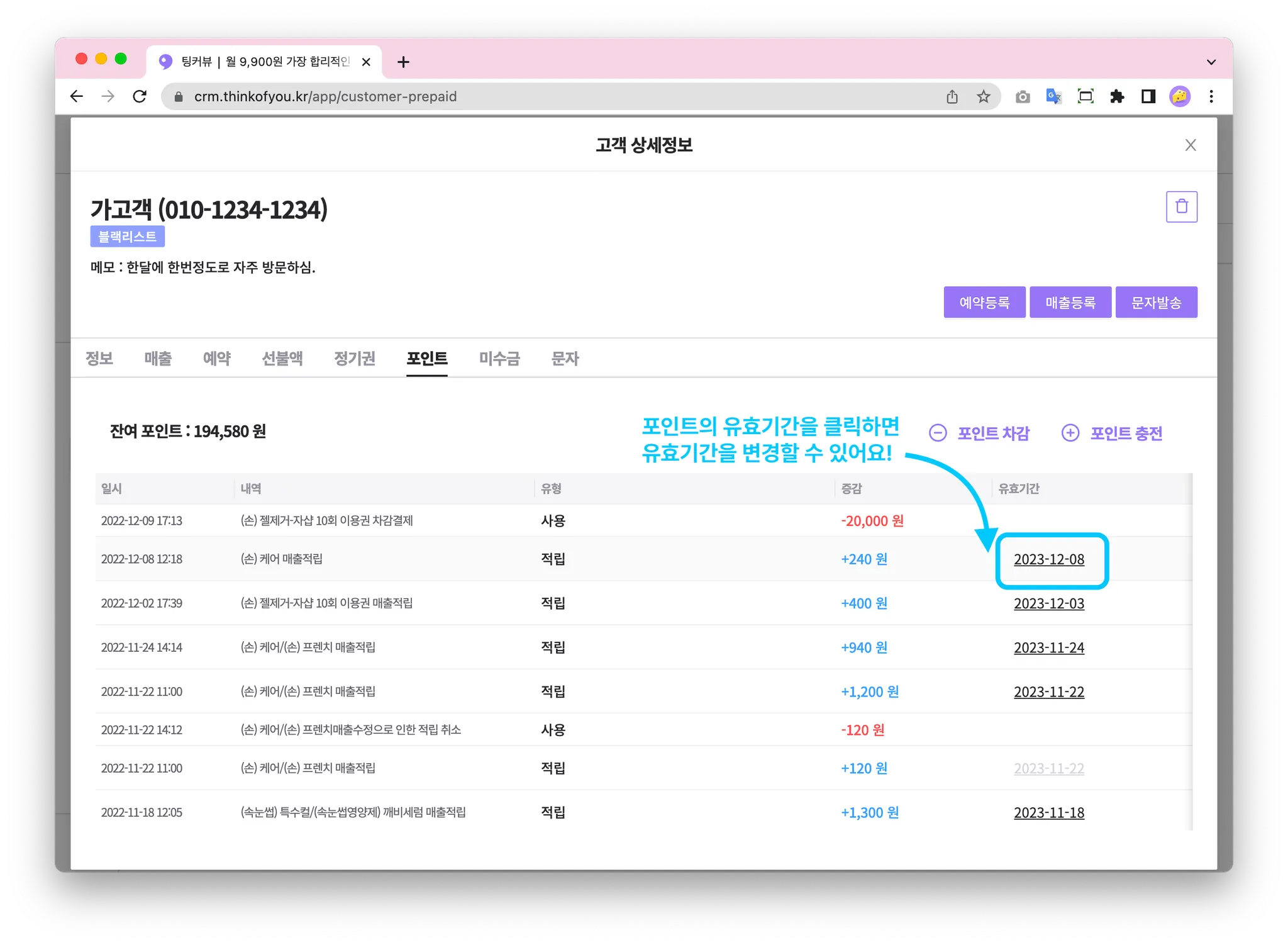Click the bookmark star icon in address bar
This screenshot has width=1288, height=945.
983,96
